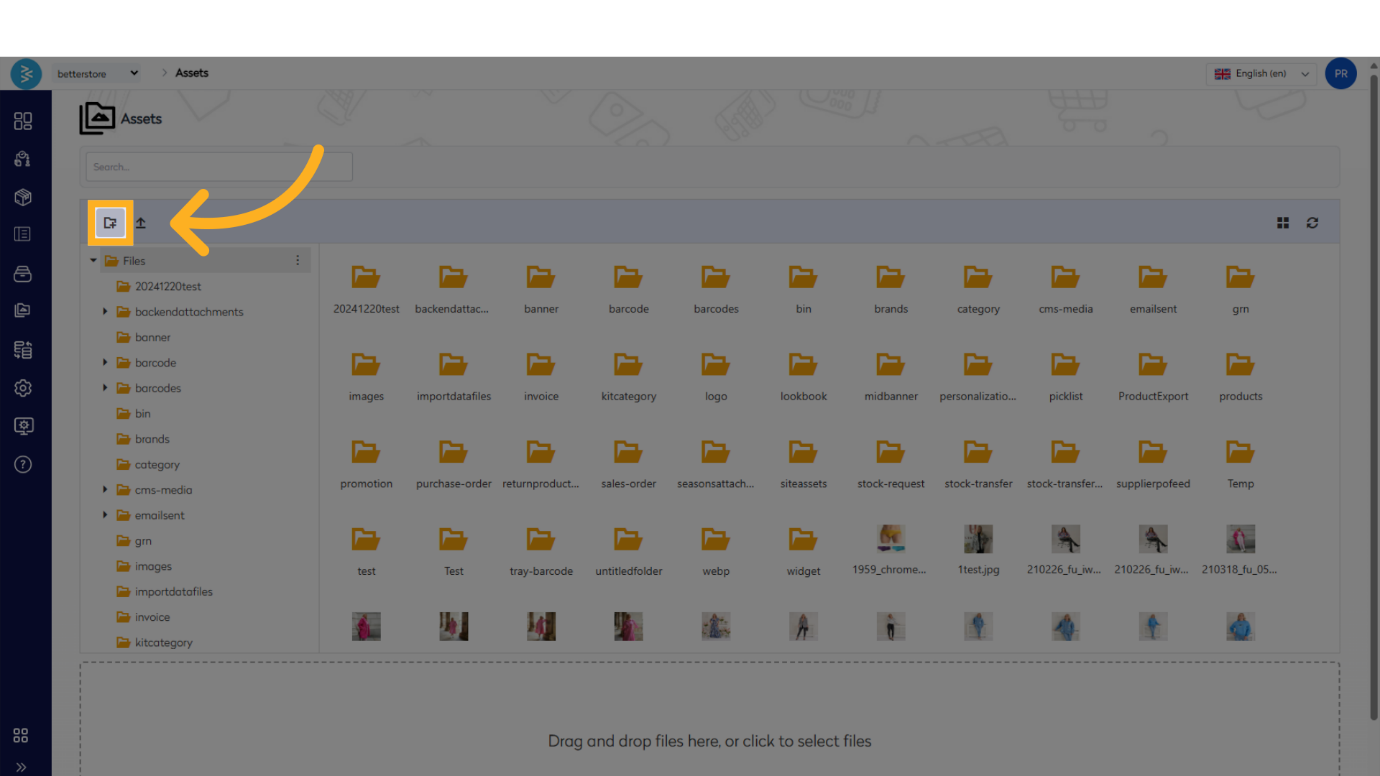This screenshot has width=1380, height=776.
Task: Click the new folder icon in toolbar
Action: (110, 223)
